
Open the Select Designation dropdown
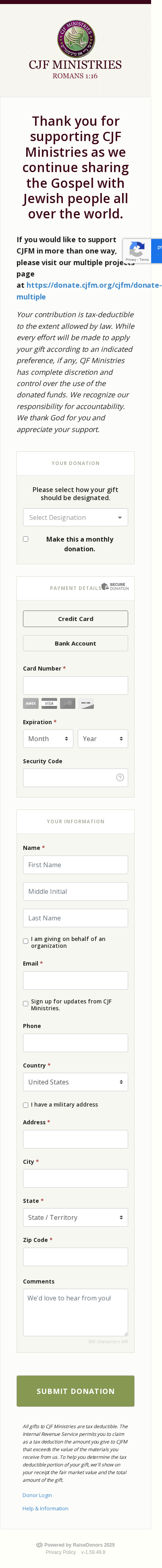tap(75, 517)
